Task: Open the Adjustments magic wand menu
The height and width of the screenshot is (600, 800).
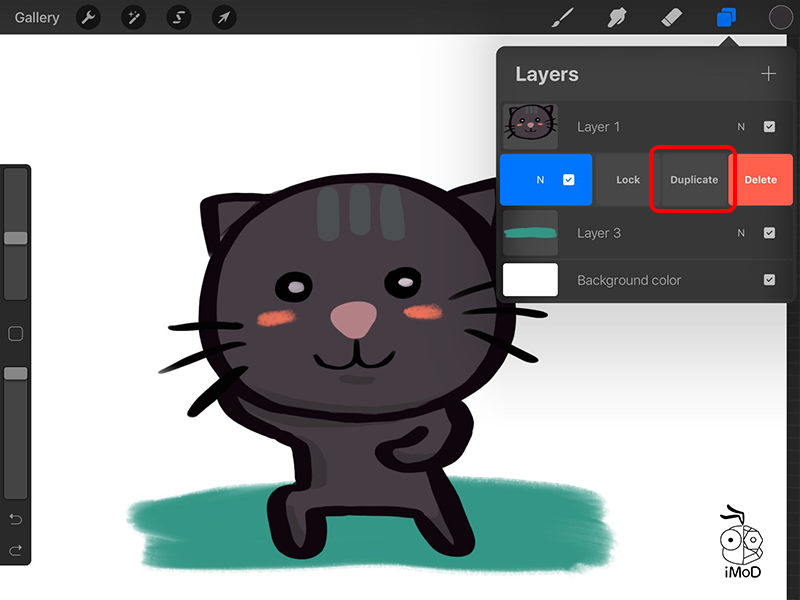Action: click(x=133, y=17)
